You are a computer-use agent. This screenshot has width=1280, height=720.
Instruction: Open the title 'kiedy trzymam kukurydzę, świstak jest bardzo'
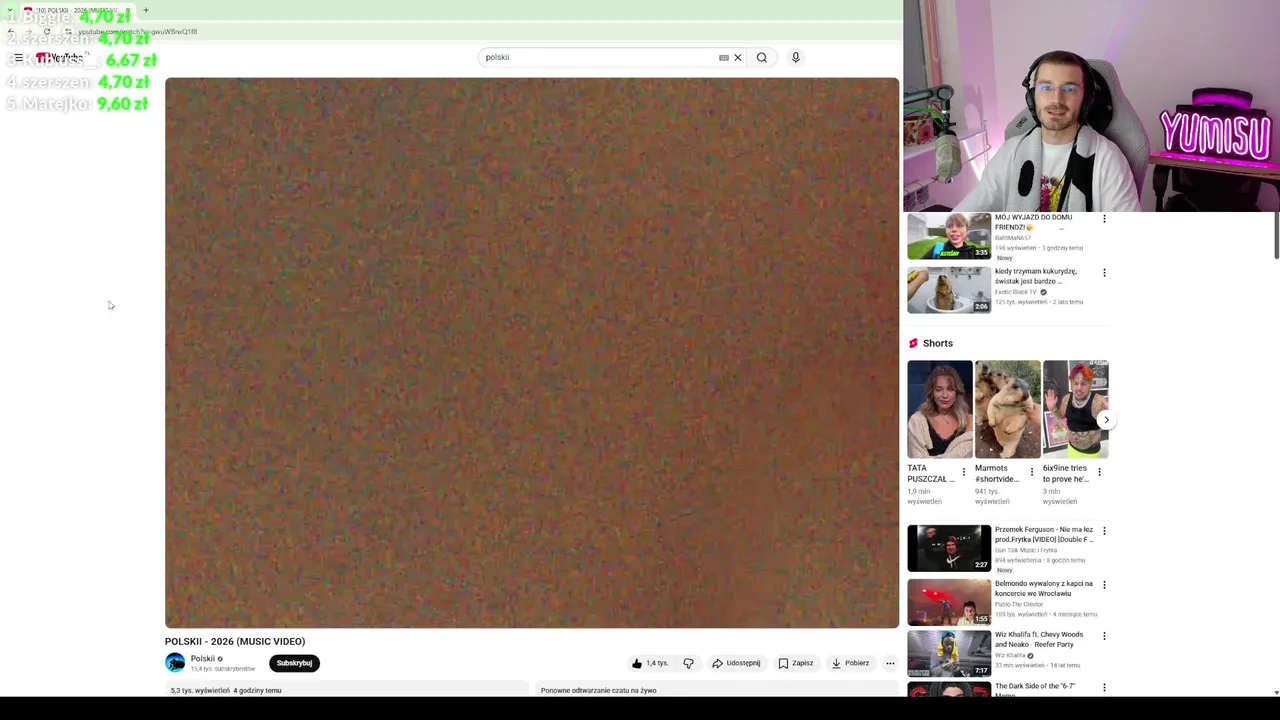click(x=1036, y=276)
